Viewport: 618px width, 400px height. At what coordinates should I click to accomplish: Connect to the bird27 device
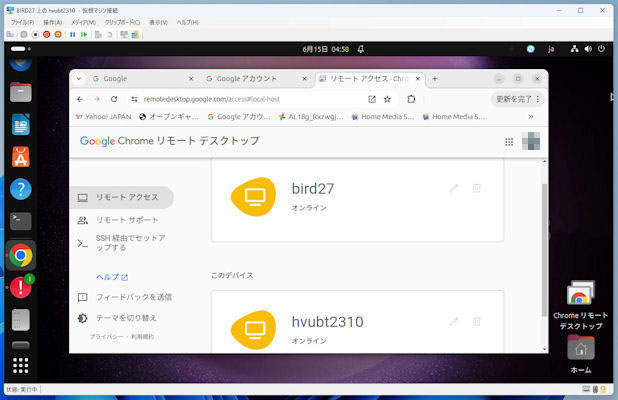357,199
